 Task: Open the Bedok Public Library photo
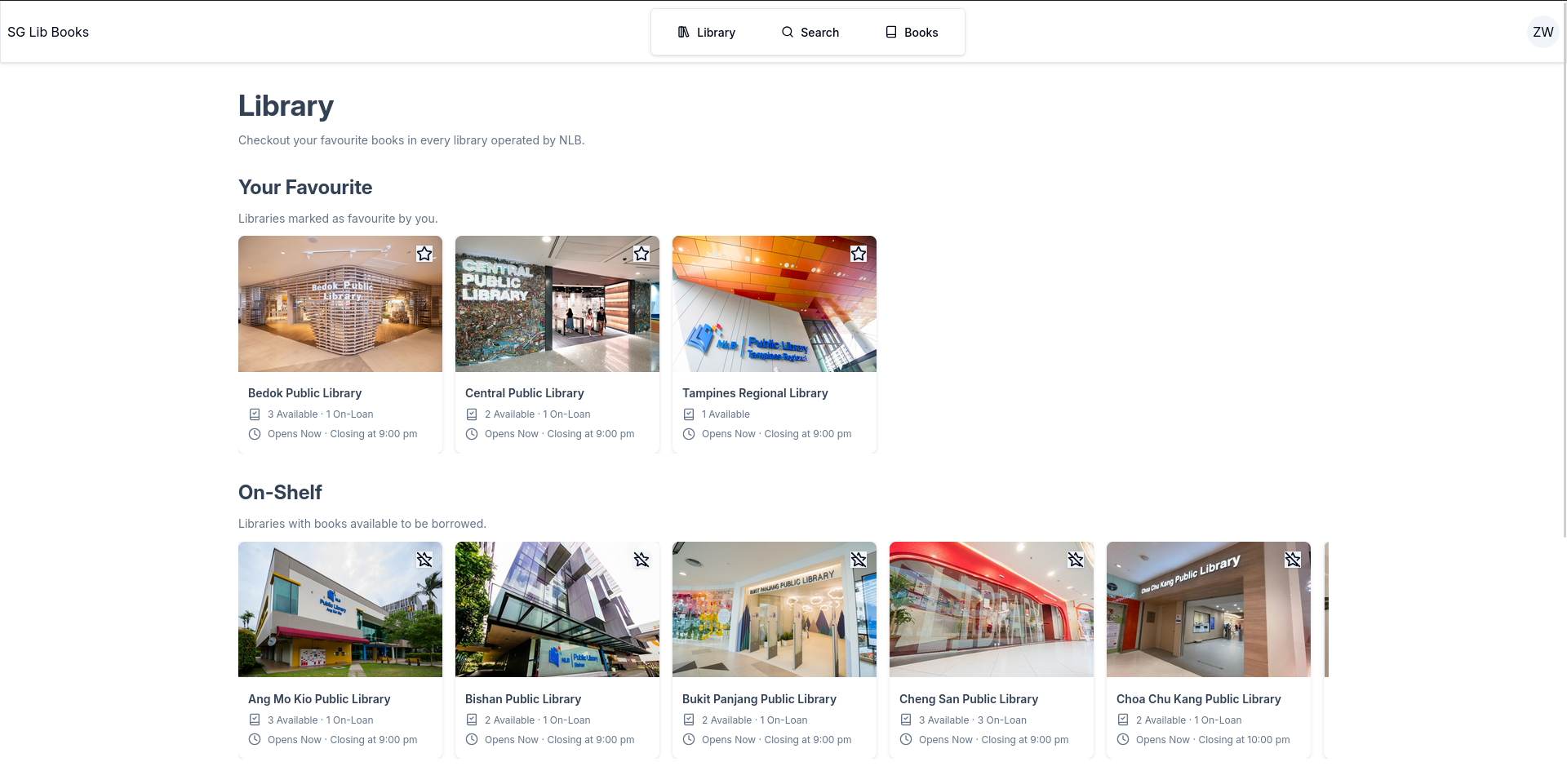[340, 304]
